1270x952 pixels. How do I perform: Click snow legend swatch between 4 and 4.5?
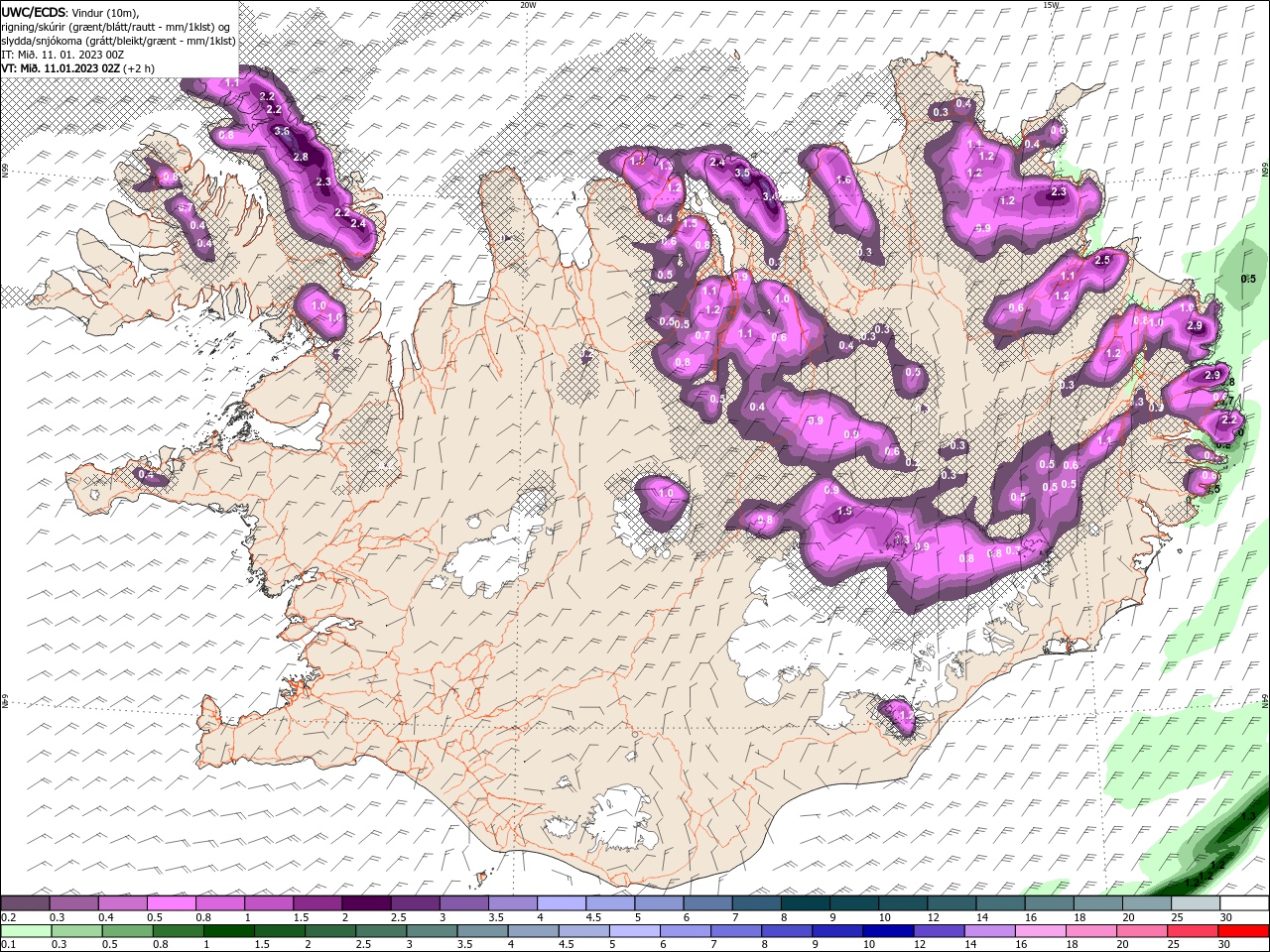[562, 903]
